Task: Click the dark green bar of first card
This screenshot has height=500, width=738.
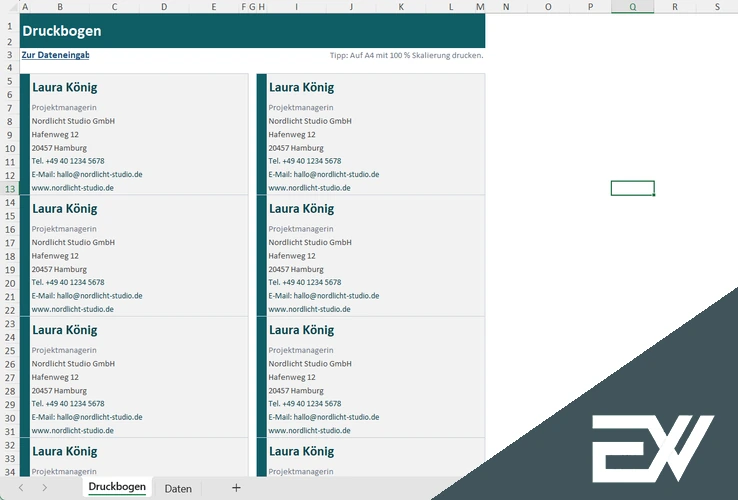Action: 25,133
